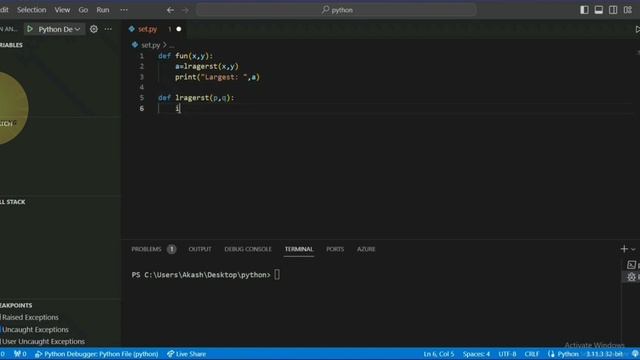Open the launch configuration dropdown Python De
The image size is (640, 360).
click(59, 29)
